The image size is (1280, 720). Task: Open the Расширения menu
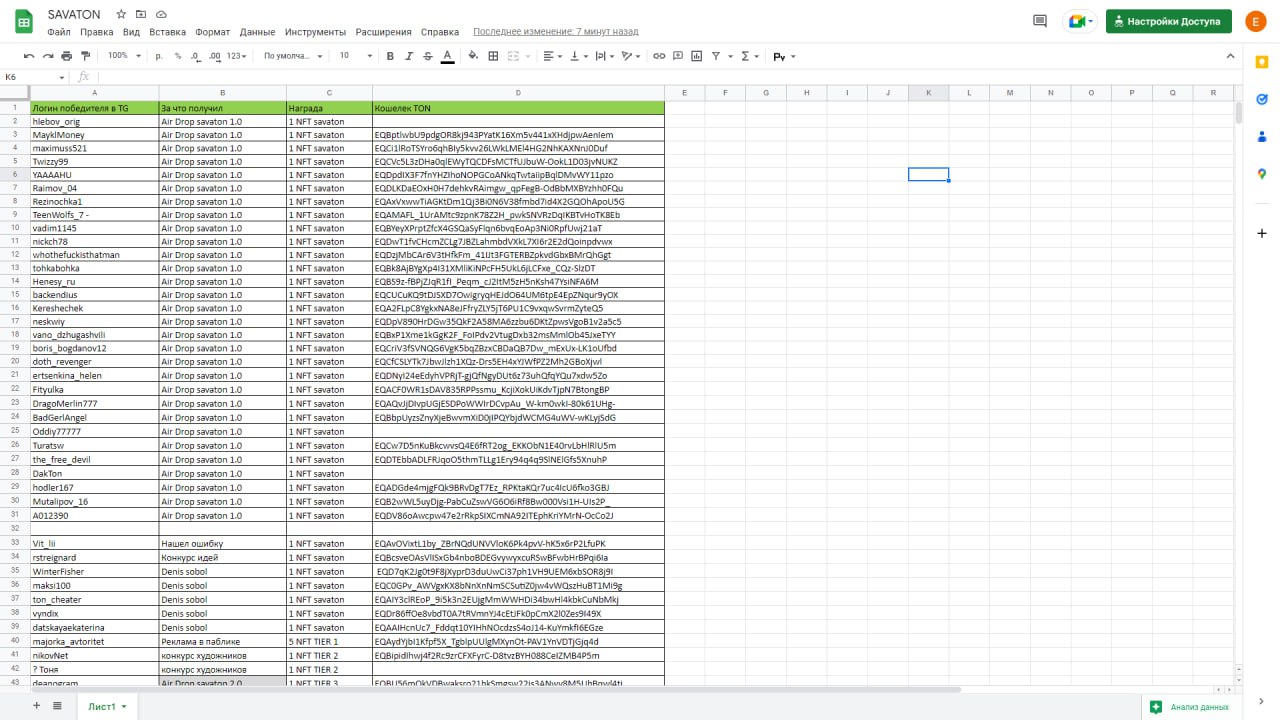click(383, 32)
